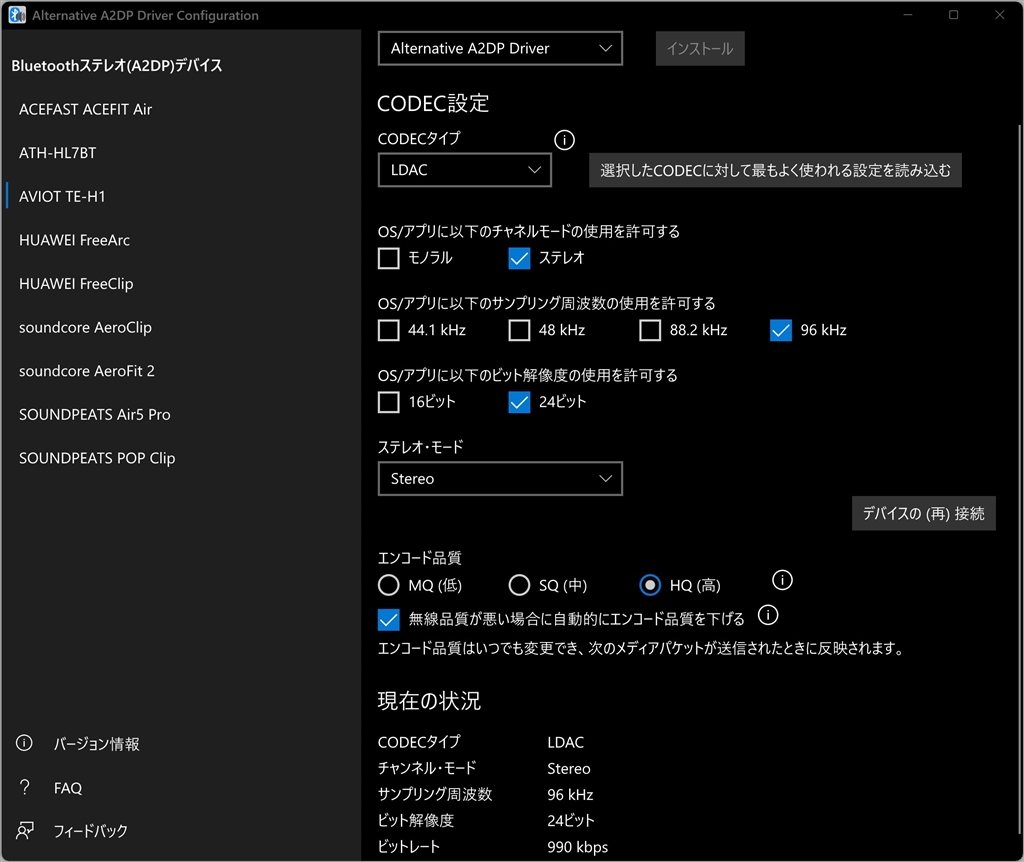Enable the 48 kHz sampling checkbox
1024x862 pixels.
pos(519,330)
